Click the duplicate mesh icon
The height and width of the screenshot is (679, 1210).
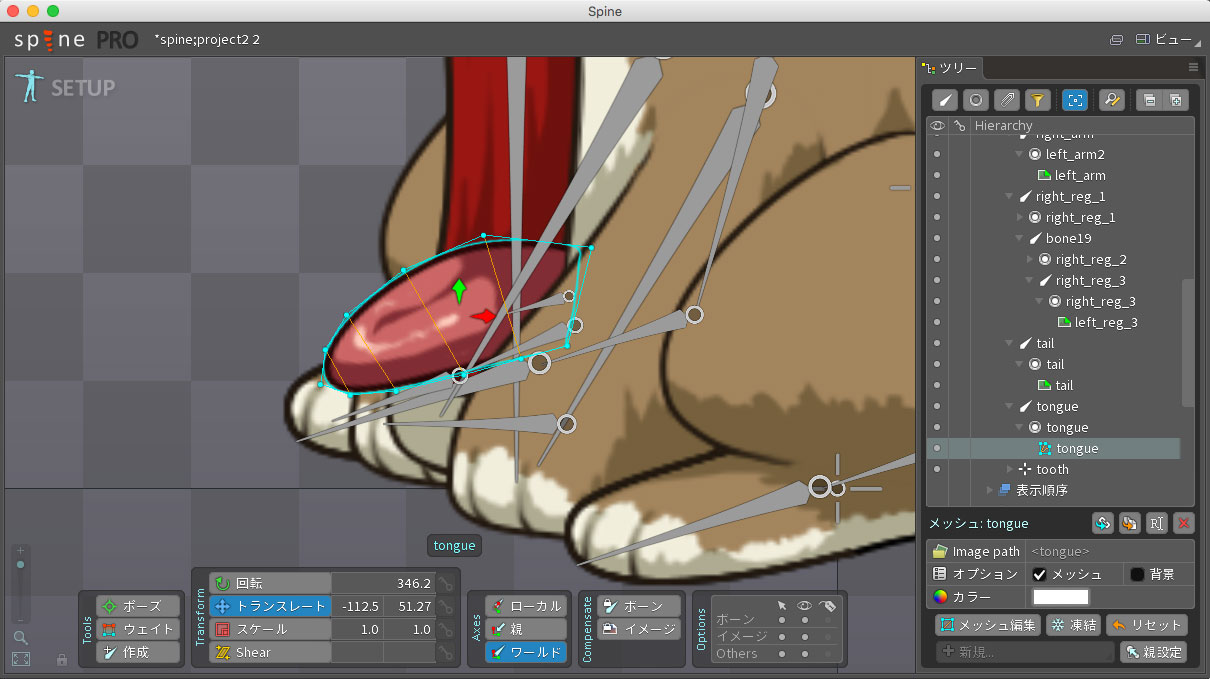click(x=1130, y=523)
